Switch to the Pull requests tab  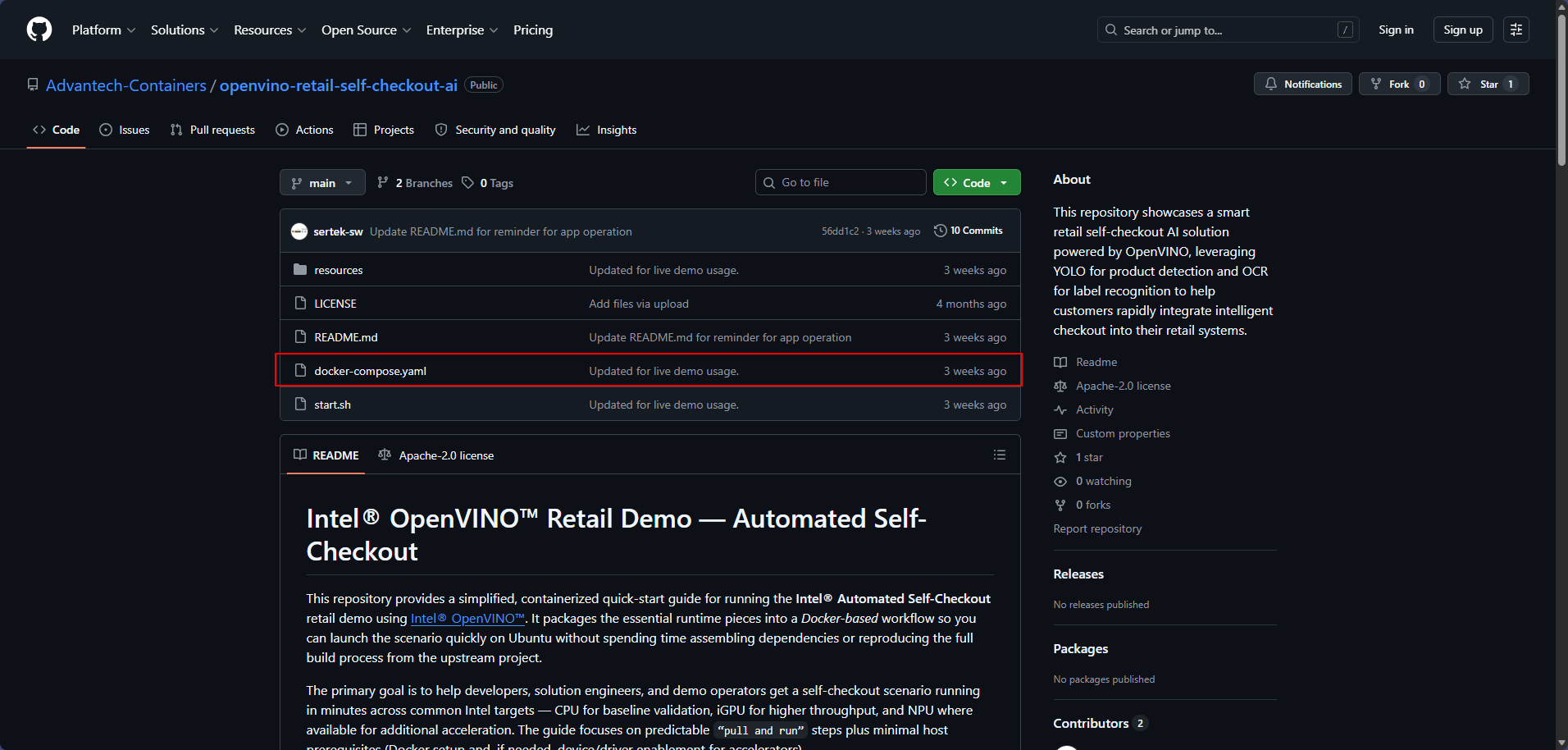click(x=212, y=130)
